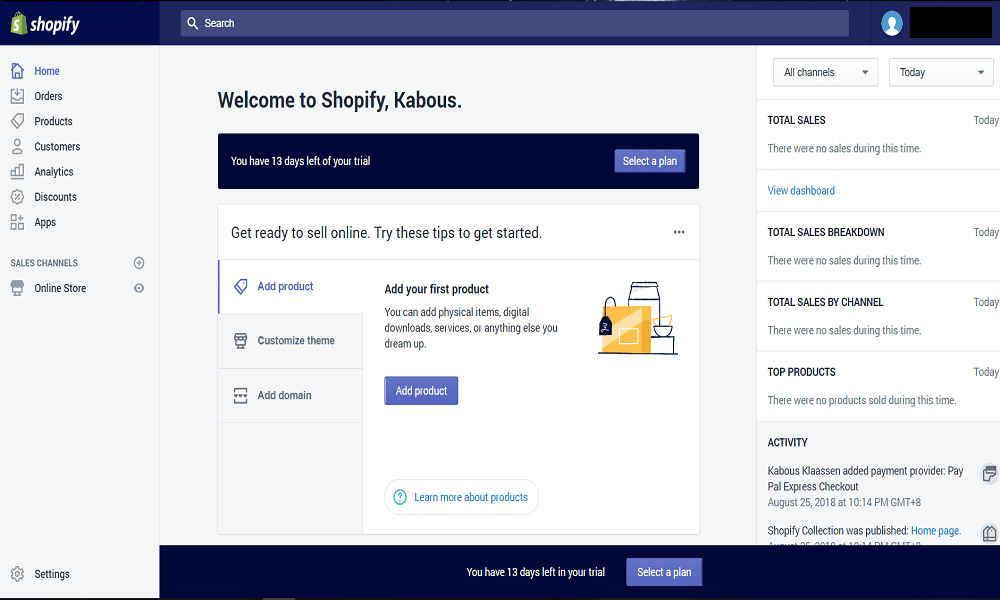Click the blue Add product button
1000x600 pixels.
(421, 390)
